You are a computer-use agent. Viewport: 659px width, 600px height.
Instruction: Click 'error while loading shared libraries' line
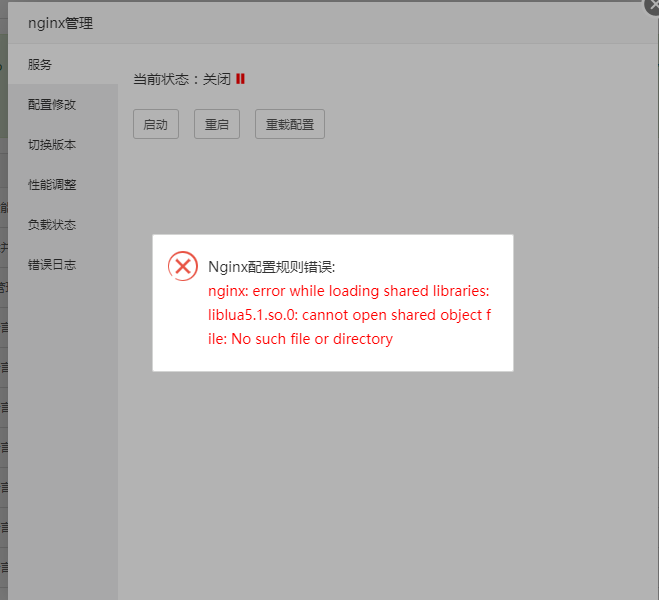pyautogui.click(x=348, y=291)
